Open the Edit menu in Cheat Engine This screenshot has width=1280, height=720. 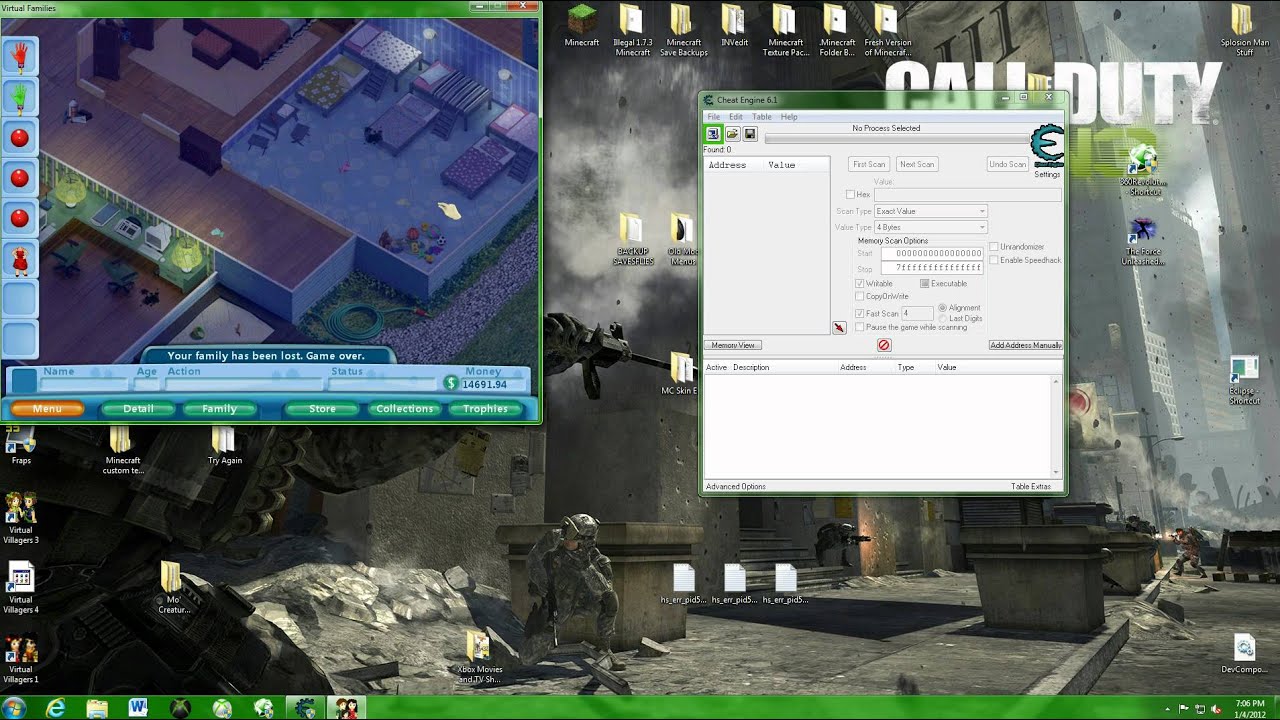click(736, 117)
